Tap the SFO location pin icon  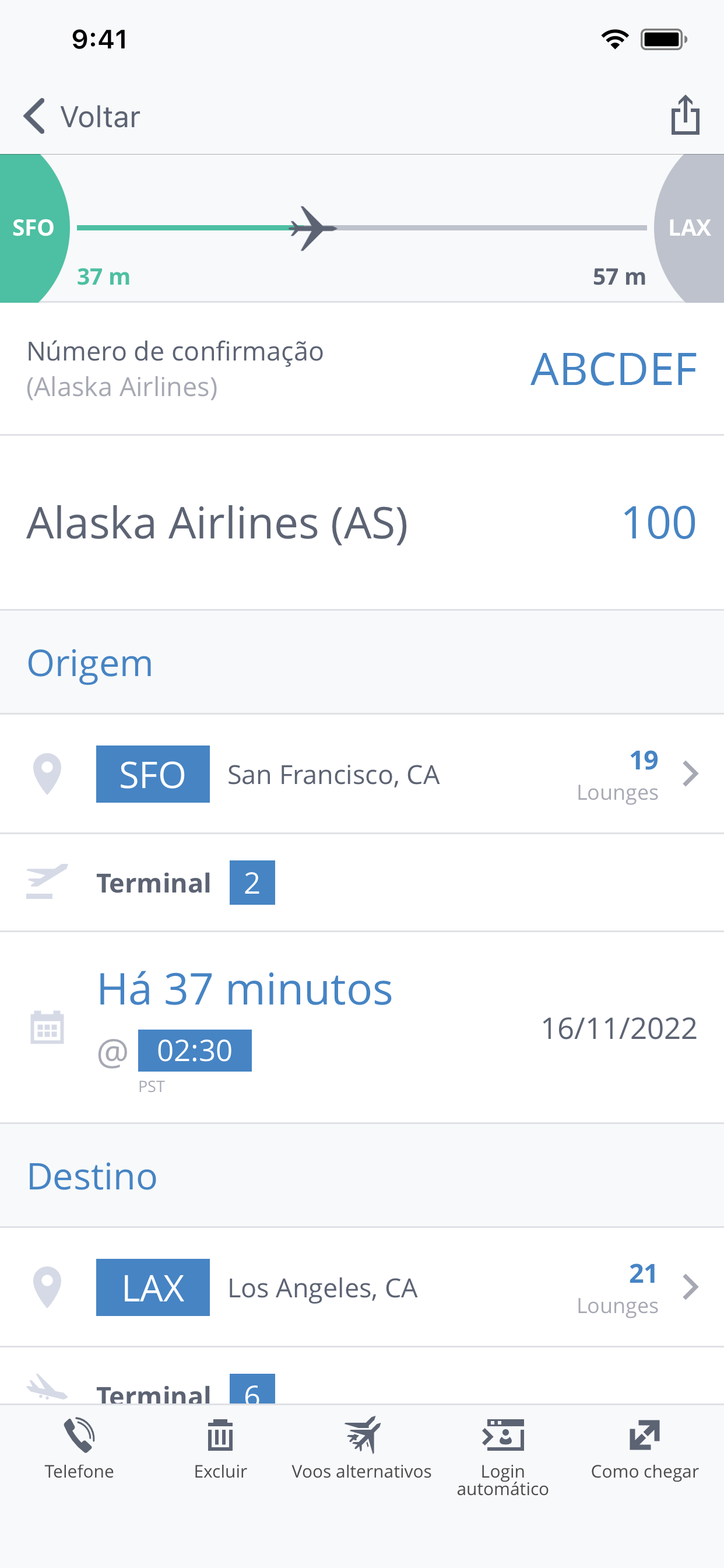click(x=47, y=773)
